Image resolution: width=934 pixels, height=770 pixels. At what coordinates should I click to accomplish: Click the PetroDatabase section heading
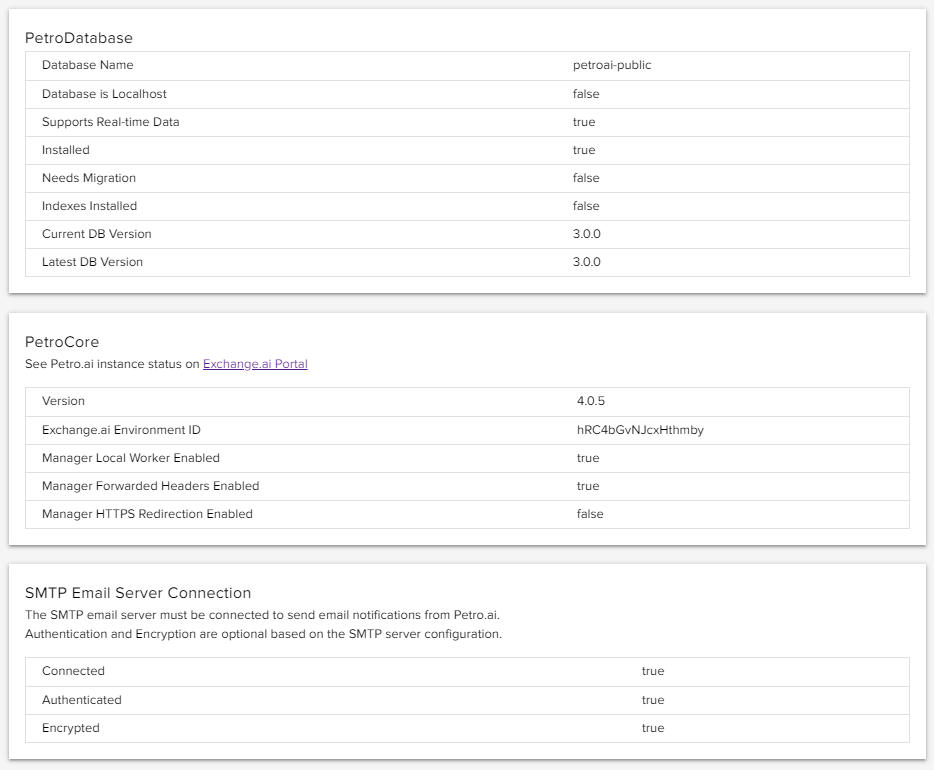[x=79, y=38]
